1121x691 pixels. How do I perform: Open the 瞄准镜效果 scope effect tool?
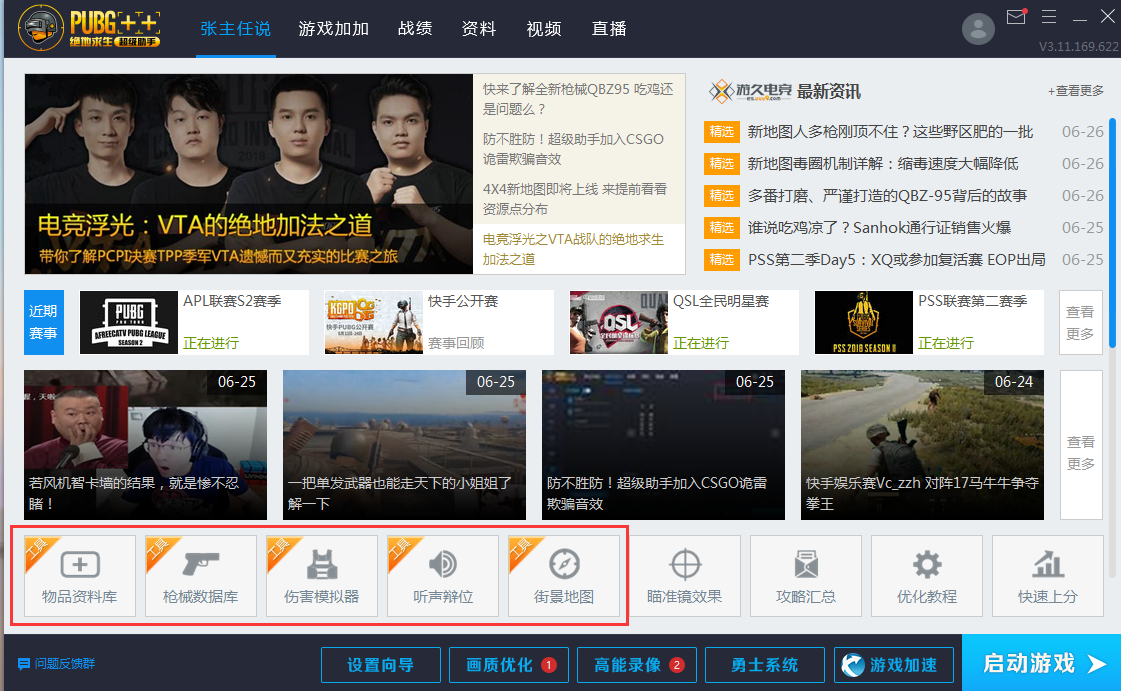click(x=685, y=576)
